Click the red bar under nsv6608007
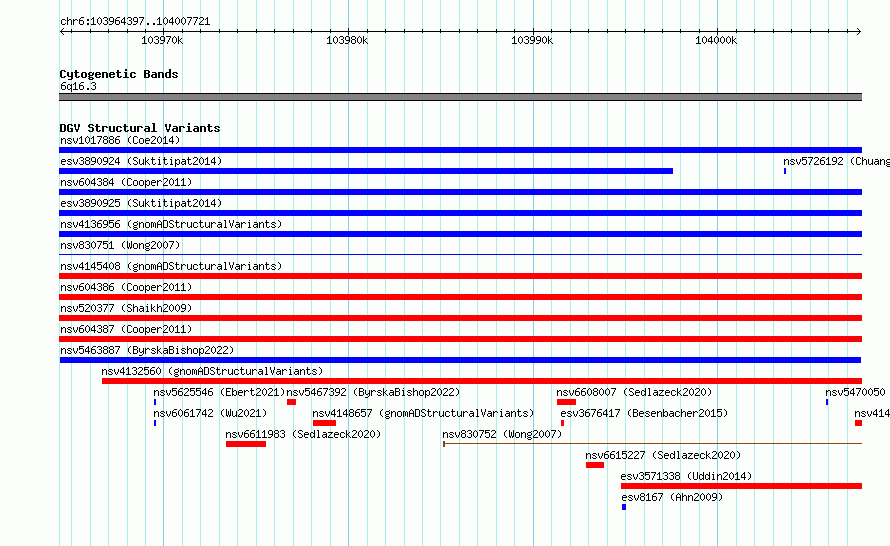 (x=566, y=402)
